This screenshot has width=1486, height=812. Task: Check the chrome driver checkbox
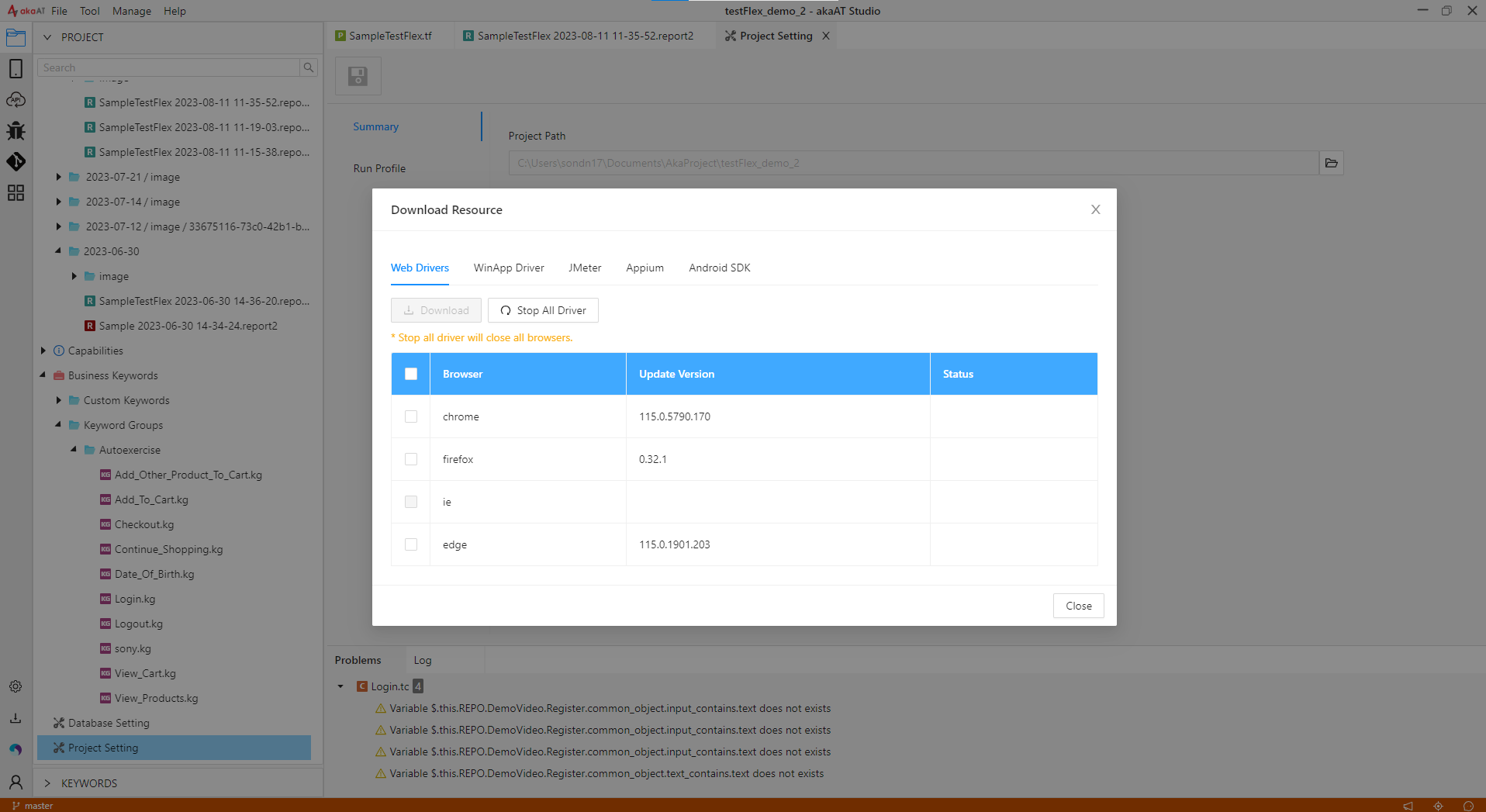point(411,416)
